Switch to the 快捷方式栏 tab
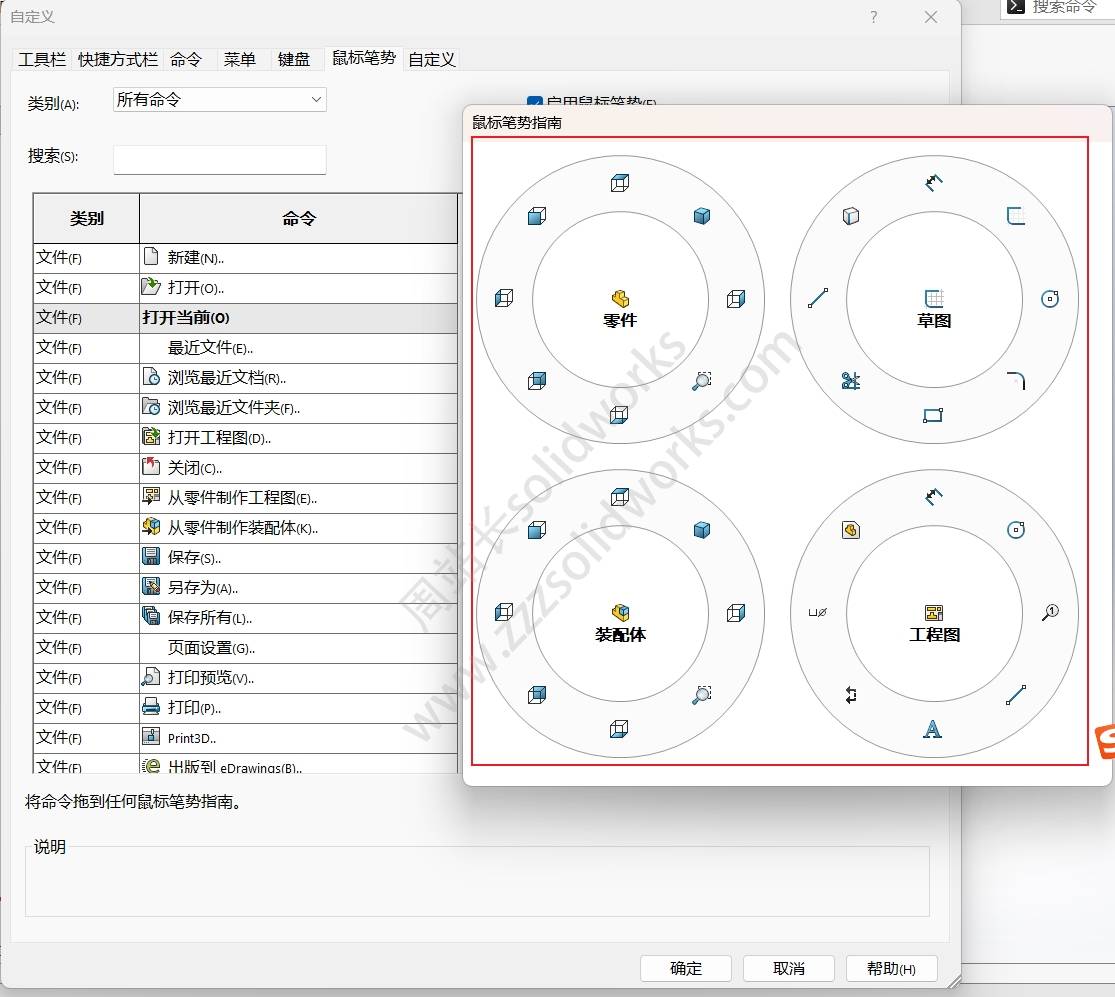The width and height of the screenshot is (1115, 997). coord(118,60)
